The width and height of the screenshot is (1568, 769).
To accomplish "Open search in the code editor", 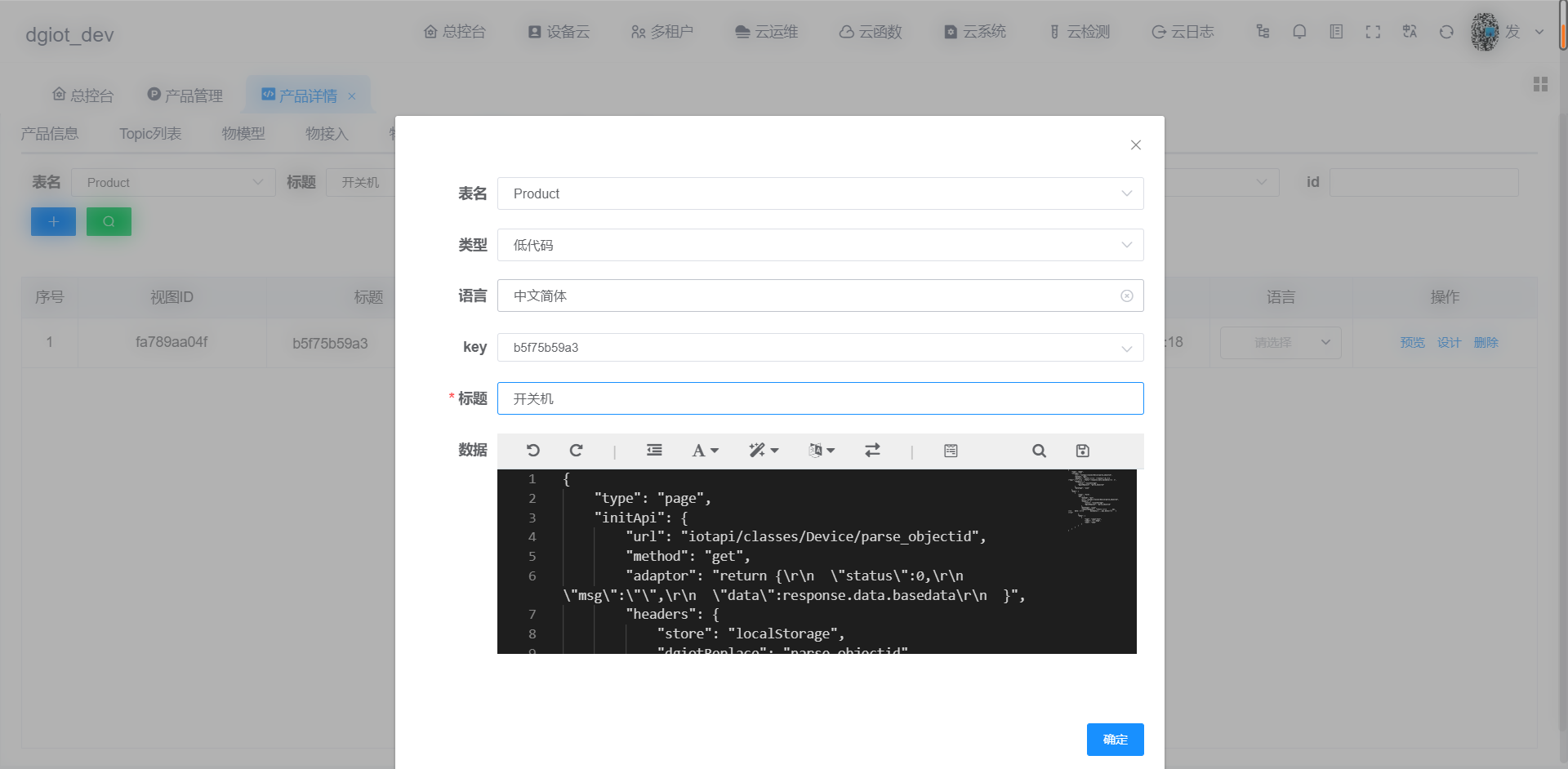I will click(1039, 451).
